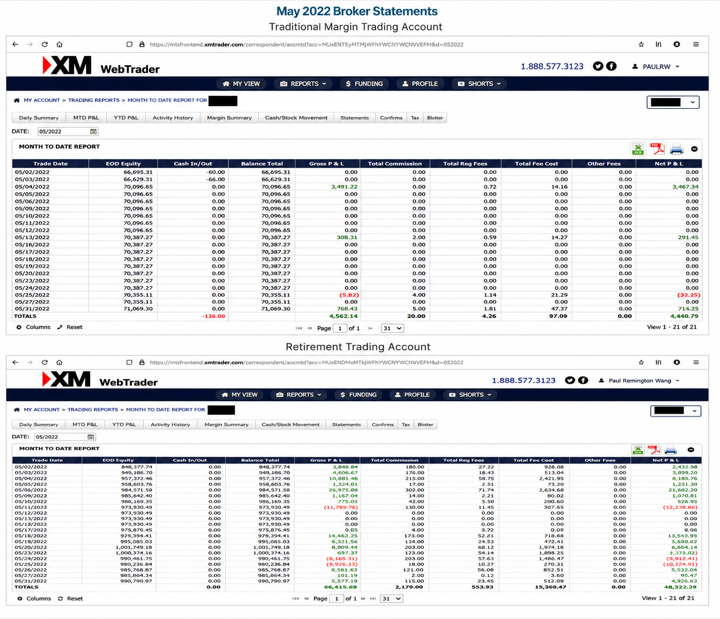720x619 pixels.
Task: Click the top browser's reload icon
Action: pos(45,45)
